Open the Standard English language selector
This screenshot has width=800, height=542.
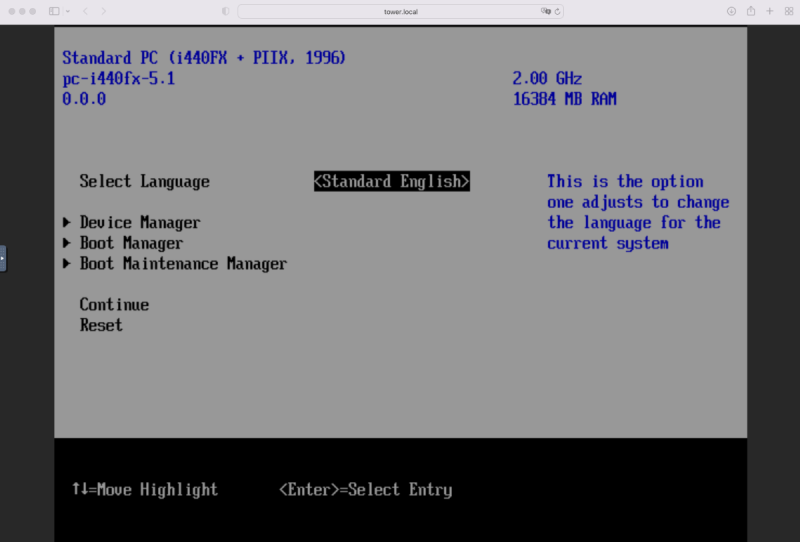pyautogui.click(x=391, y=181)
